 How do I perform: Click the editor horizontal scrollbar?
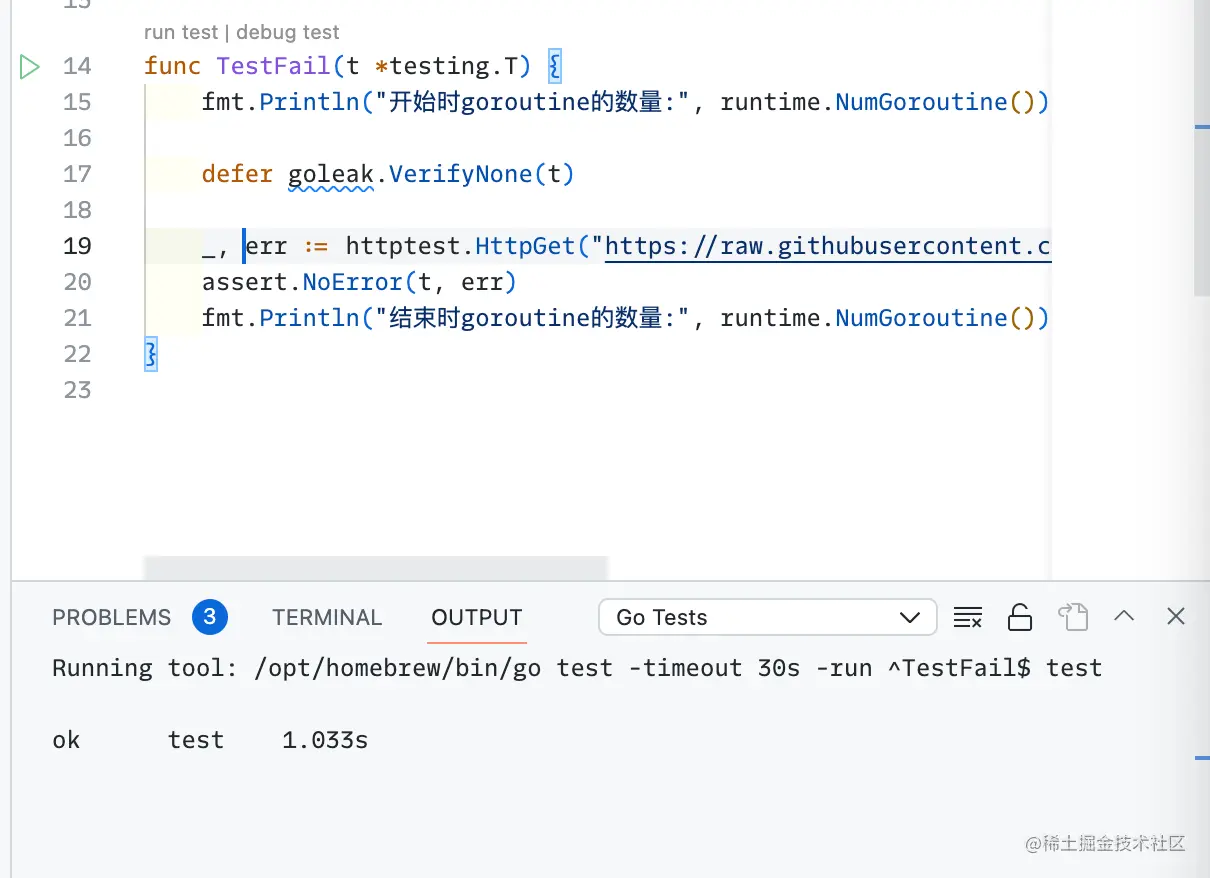coord(376,568)
